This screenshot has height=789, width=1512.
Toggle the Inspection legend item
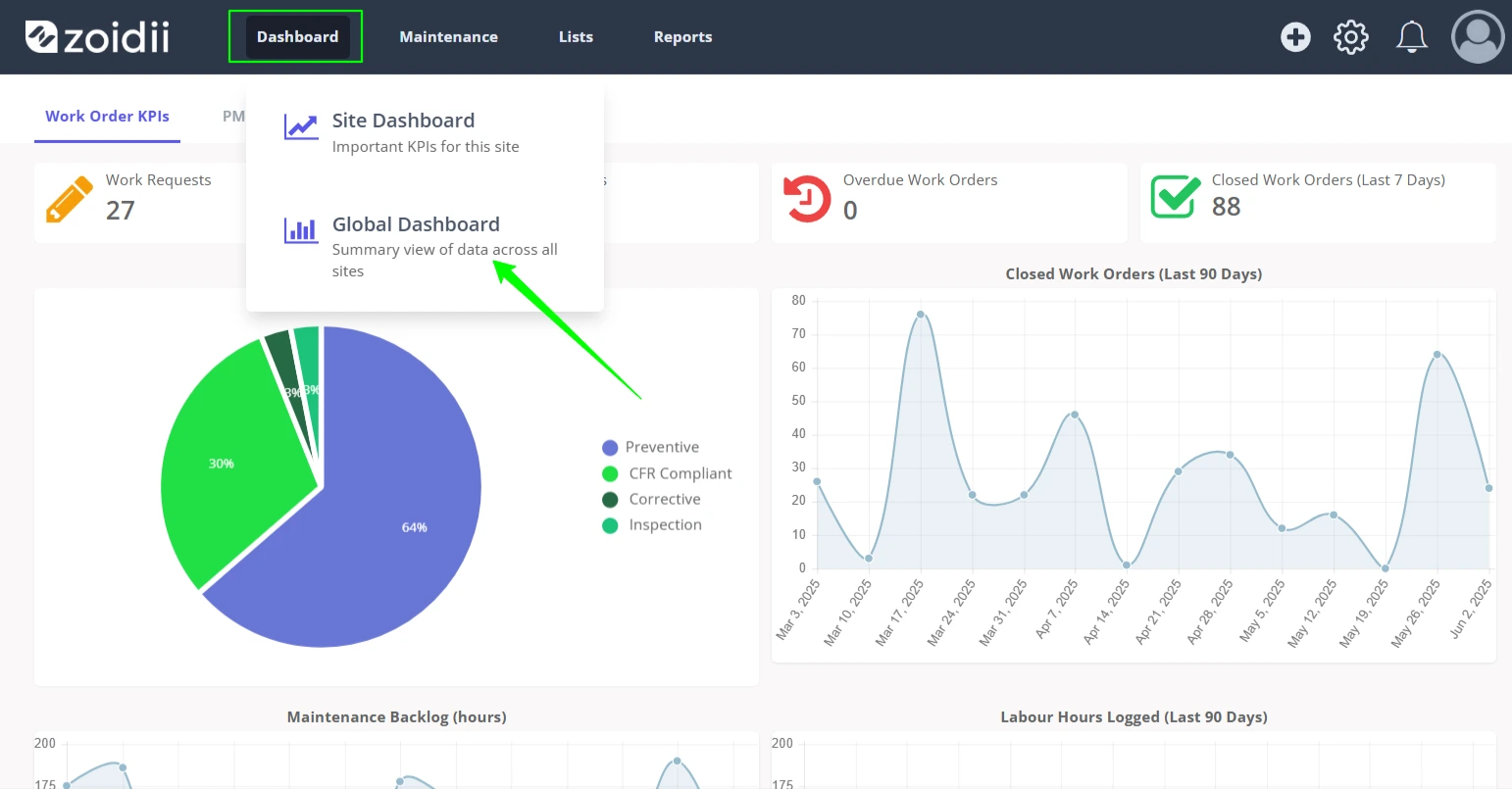pyautogui.click(x=651, y=525)
